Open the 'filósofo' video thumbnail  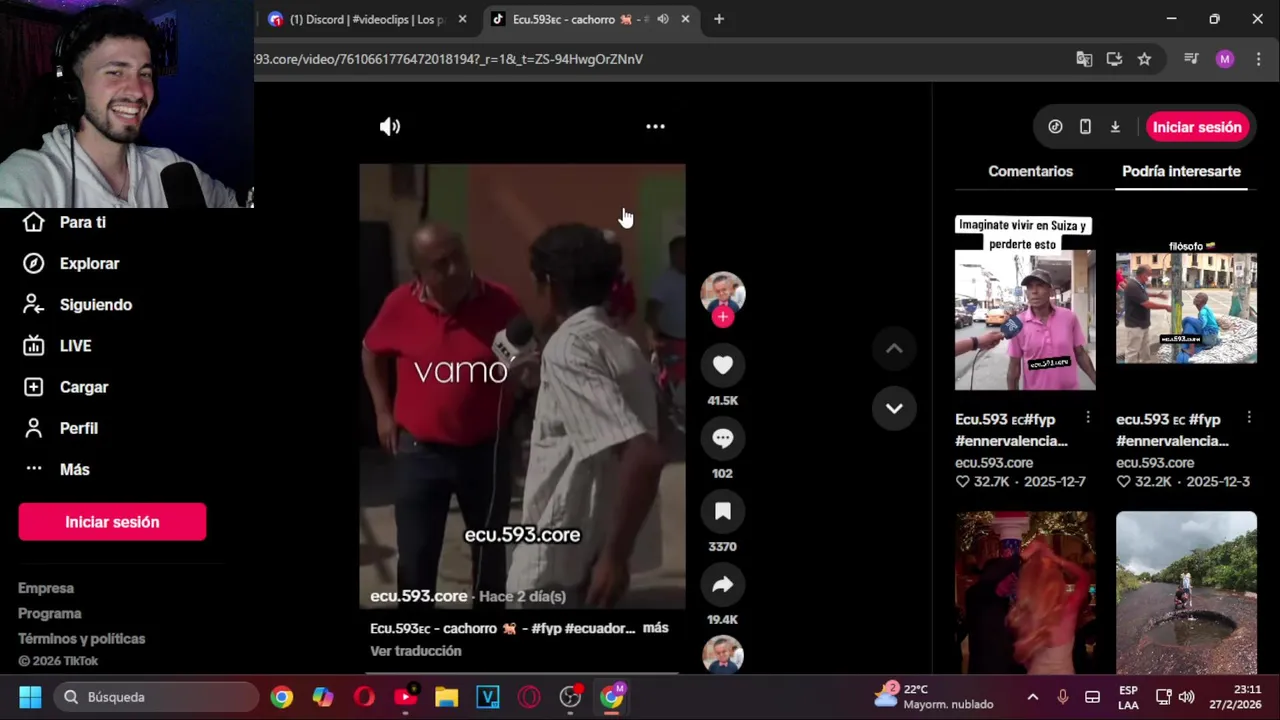1186,303
